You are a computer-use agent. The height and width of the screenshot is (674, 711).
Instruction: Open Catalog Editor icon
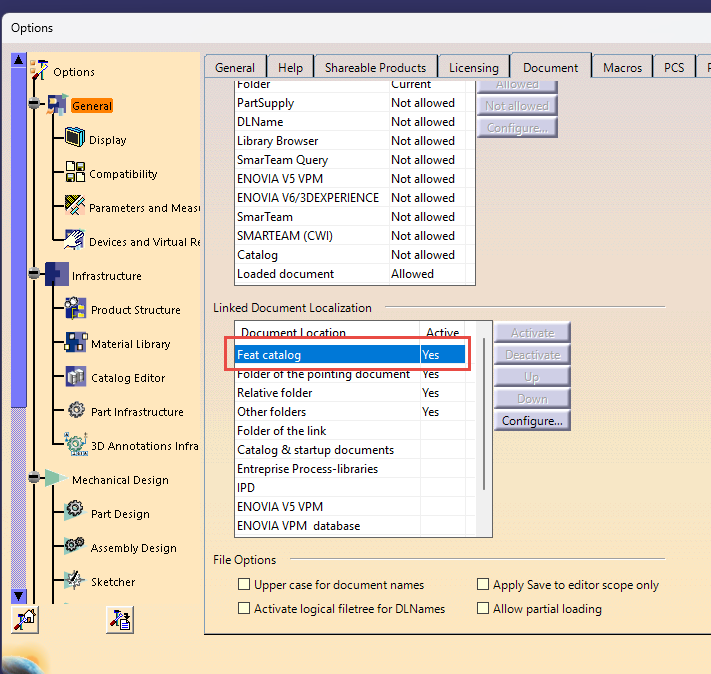coord(76,376)
